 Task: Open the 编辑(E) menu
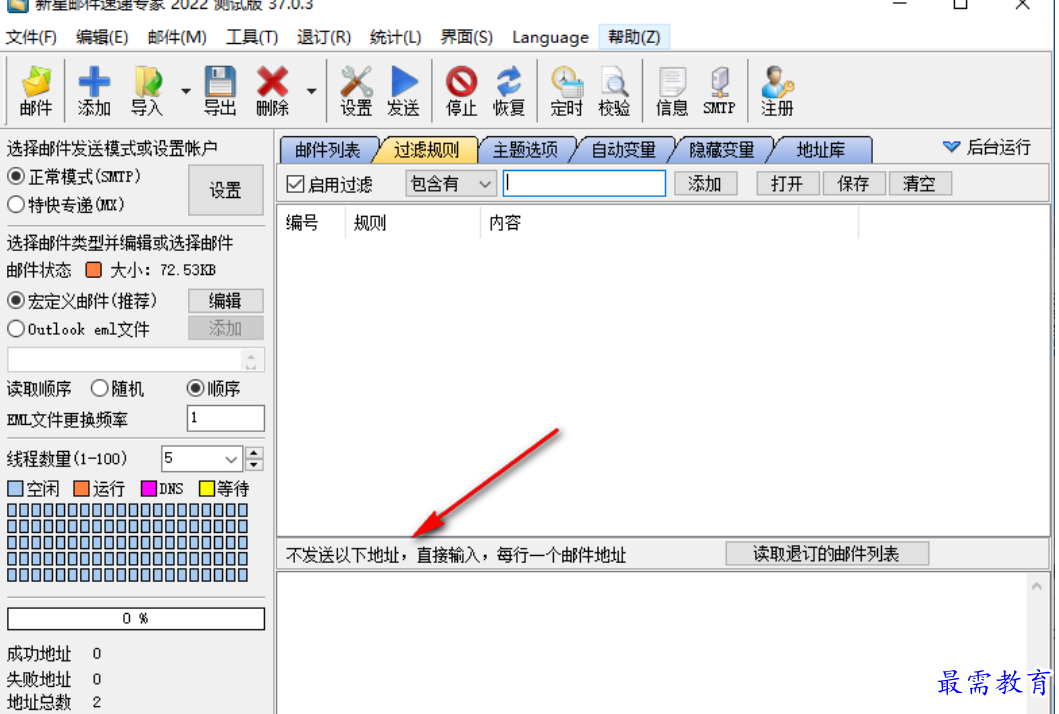tap(102, 37)
